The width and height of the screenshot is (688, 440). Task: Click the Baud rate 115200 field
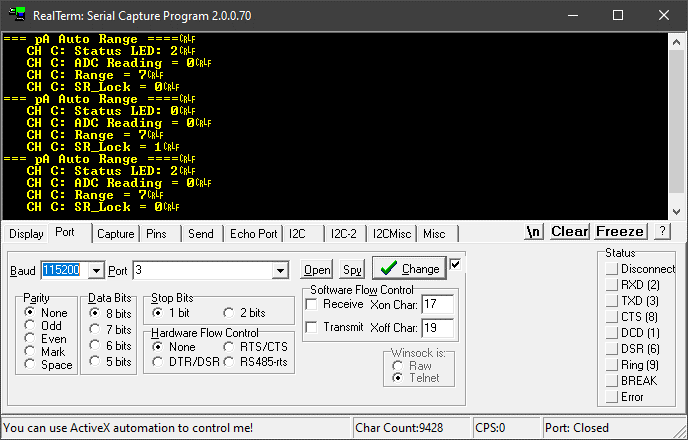[x=65, y=270]
